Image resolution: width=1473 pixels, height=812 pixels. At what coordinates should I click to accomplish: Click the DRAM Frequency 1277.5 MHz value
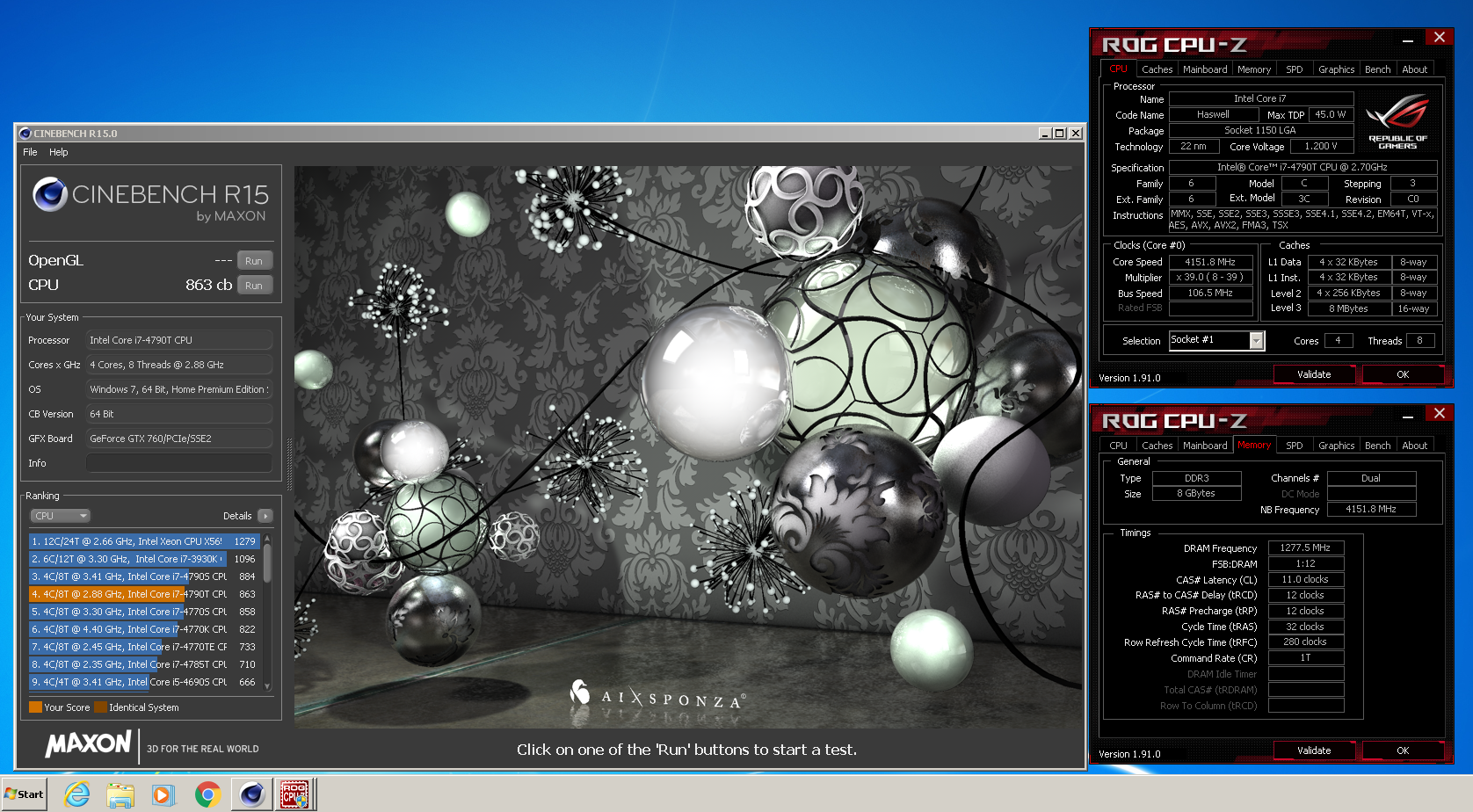click(1306, 547)
